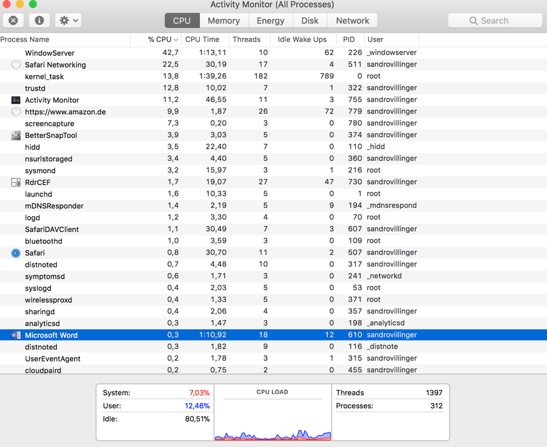This screenshot has width=547, height=447.
Task: Switch to the Energy tab
Action: (x=270, y=21)
